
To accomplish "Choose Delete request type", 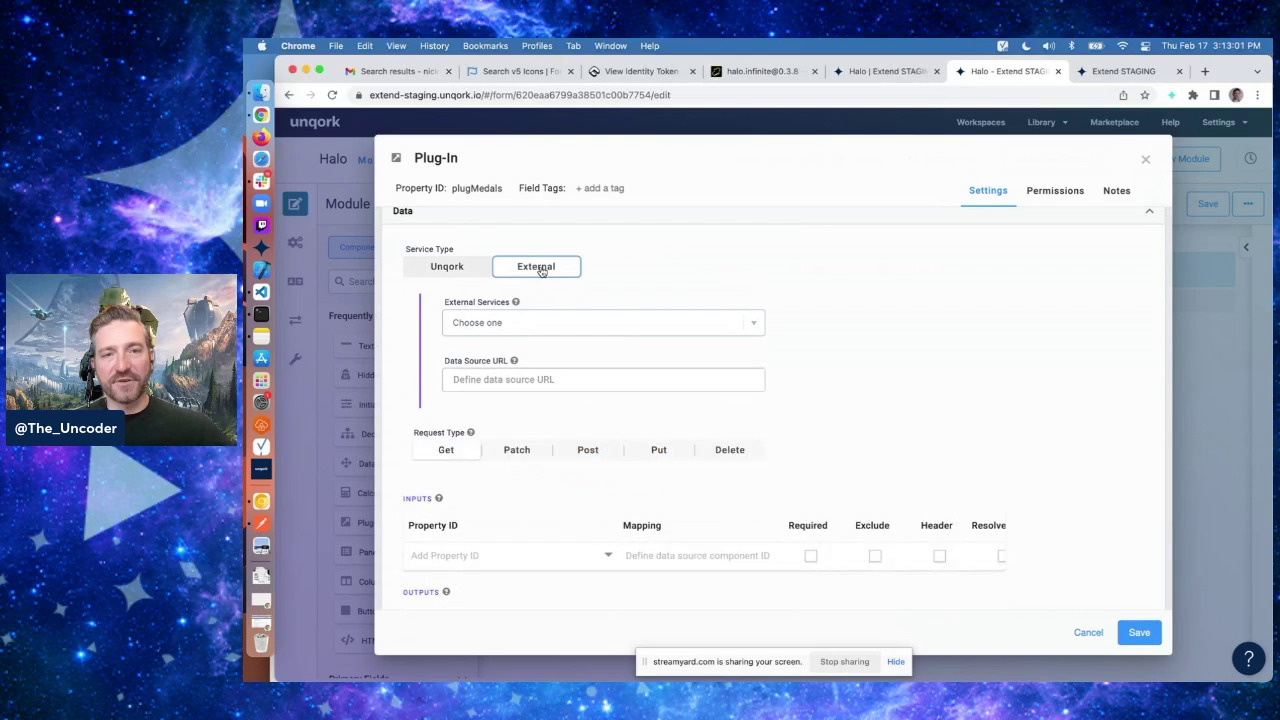I will point(730,450).
